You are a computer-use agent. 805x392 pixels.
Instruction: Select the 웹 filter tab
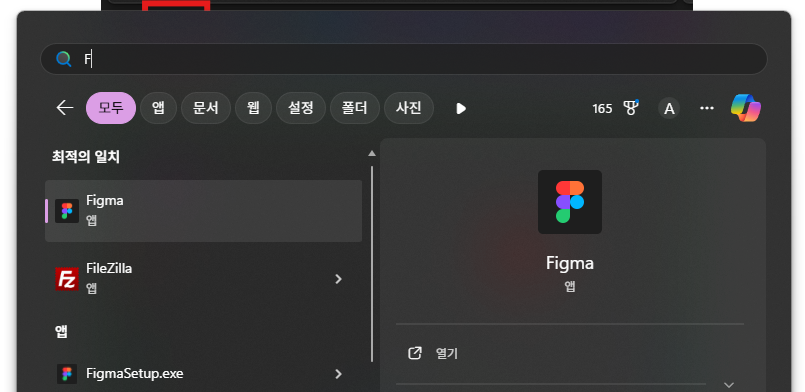253,108
